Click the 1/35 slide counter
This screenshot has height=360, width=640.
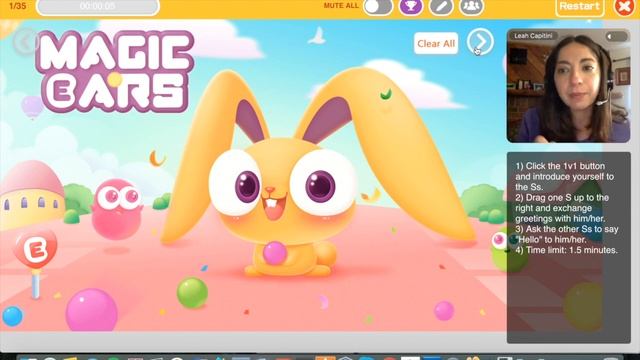coord(18,6)
